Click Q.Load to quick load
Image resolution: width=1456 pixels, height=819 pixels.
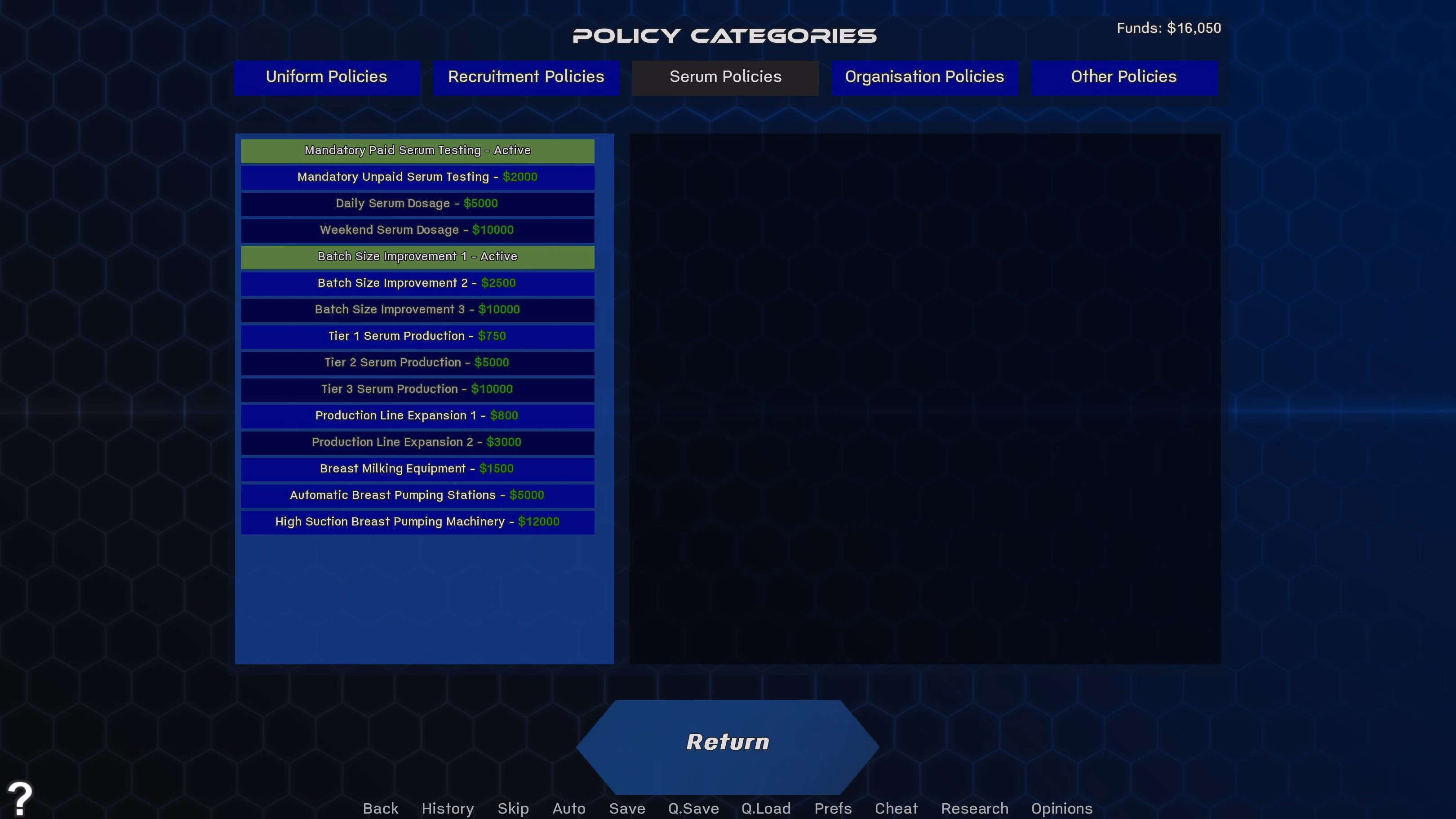(766, 809)
